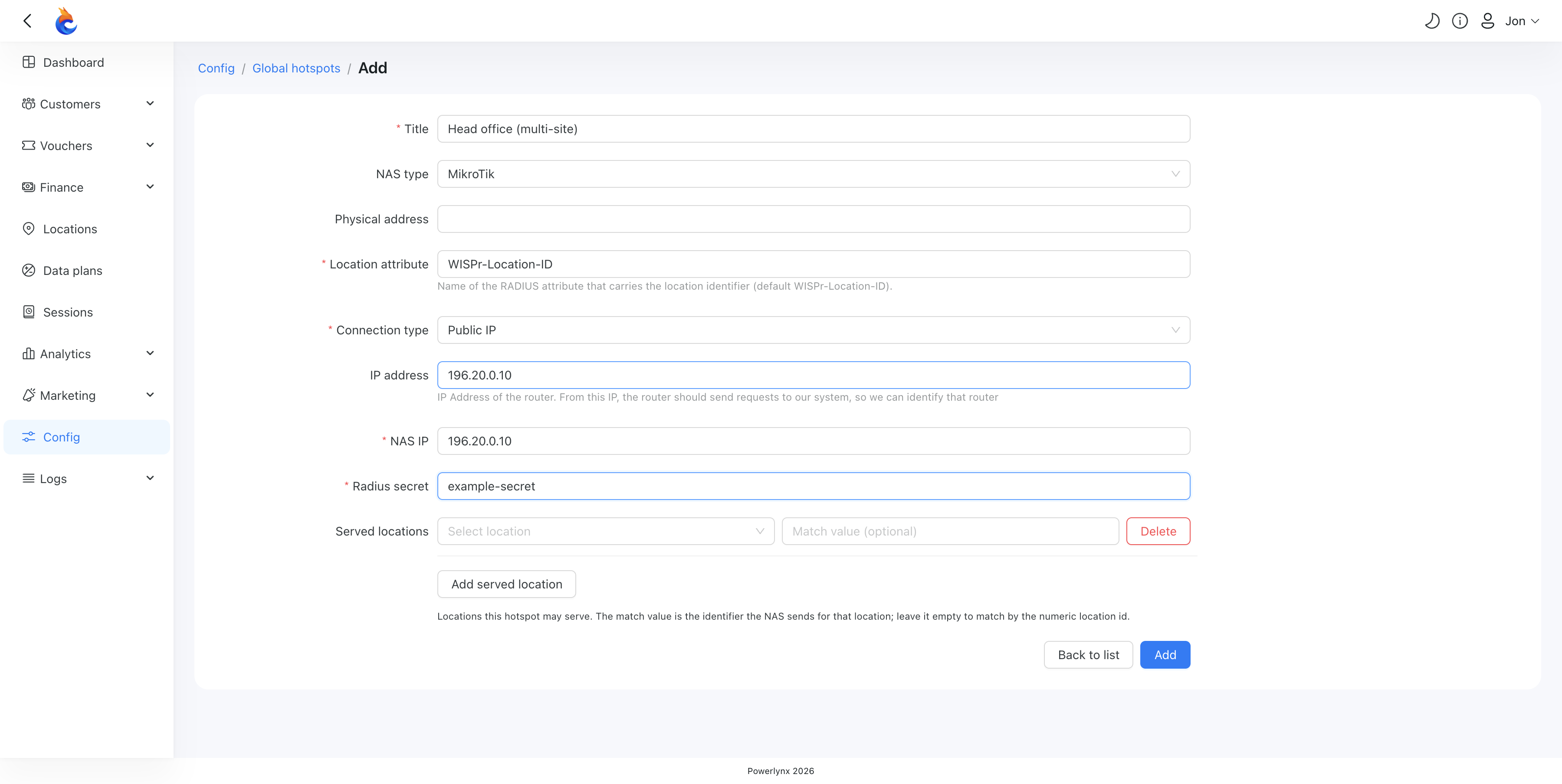Open the Data plans menu item
This screenshot has height=784, width=1562.
(x=87, y=270)
